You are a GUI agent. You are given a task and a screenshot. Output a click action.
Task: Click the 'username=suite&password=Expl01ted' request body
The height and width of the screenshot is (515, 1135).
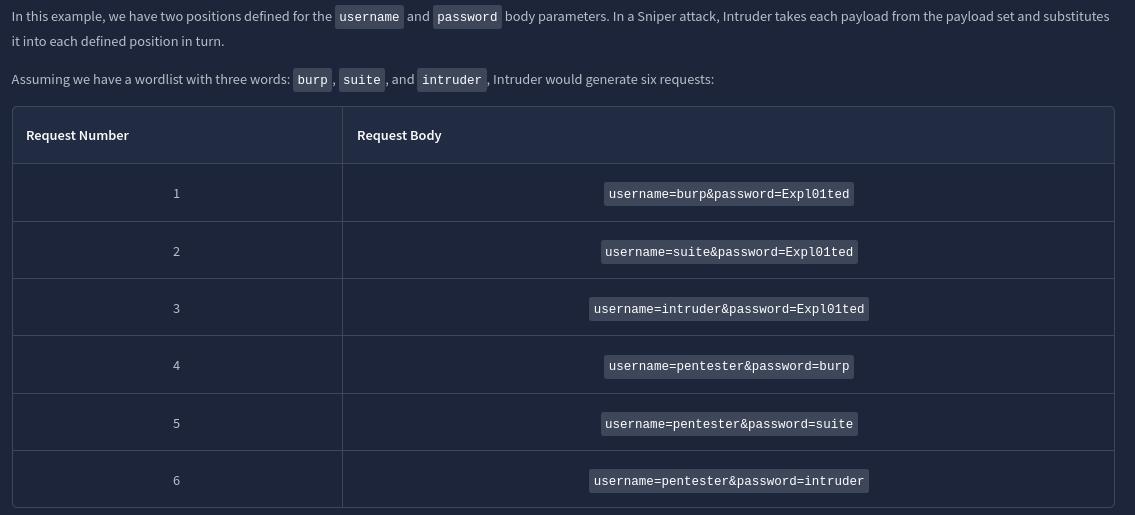pos(728,252)
